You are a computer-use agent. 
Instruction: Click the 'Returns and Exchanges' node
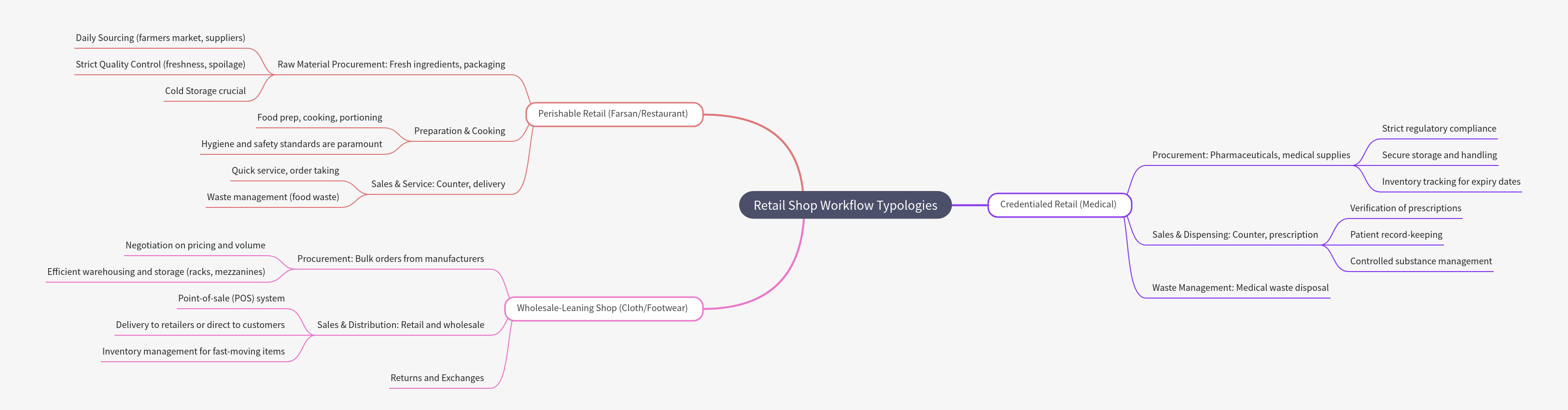[x=437, y=378]
